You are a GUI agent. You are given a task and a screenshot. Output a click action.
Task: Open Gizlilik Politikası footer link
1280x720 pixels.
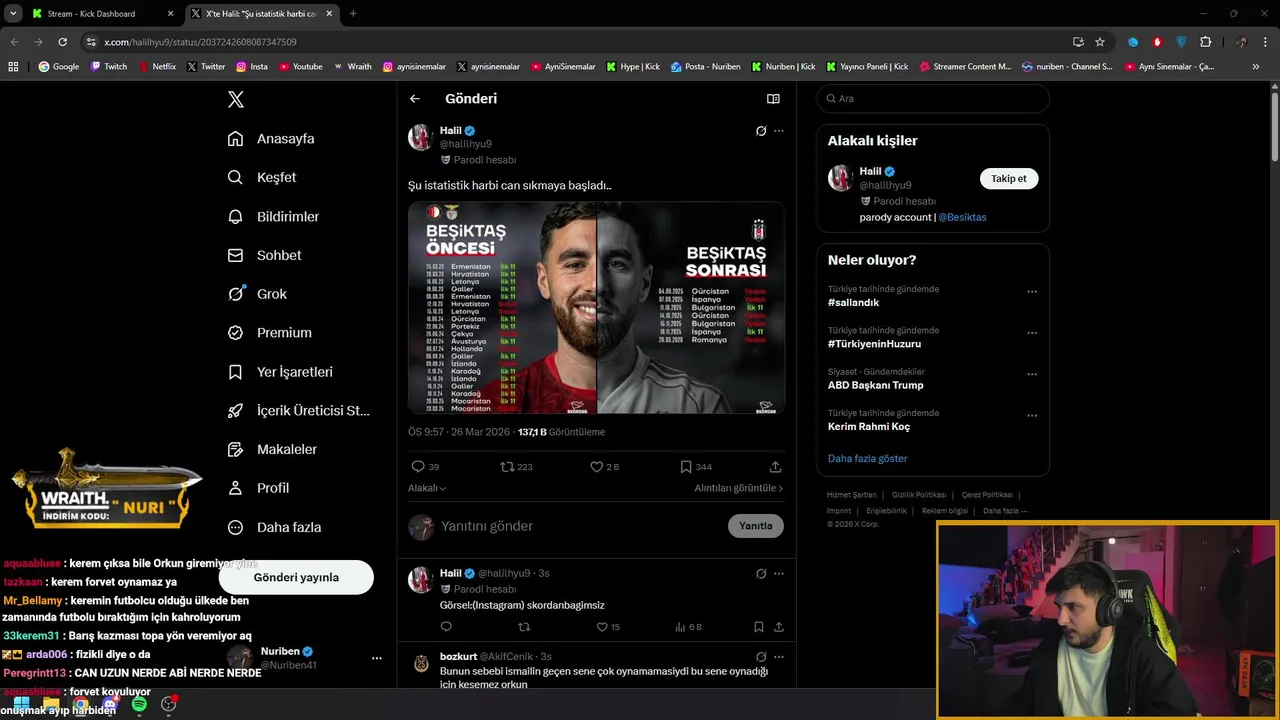point(919,495)
